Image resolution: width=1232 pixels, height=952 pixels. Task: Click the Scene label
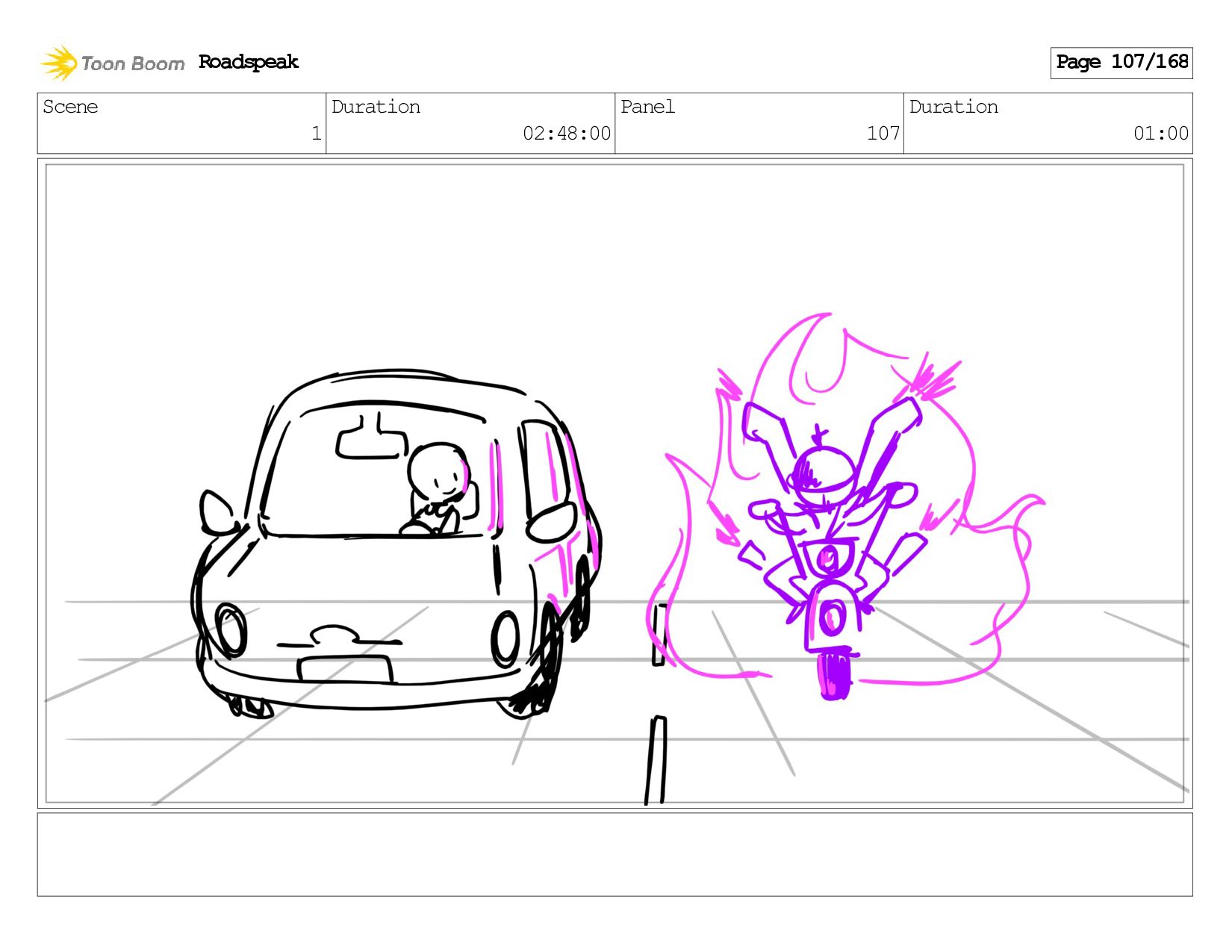point(70,107)
